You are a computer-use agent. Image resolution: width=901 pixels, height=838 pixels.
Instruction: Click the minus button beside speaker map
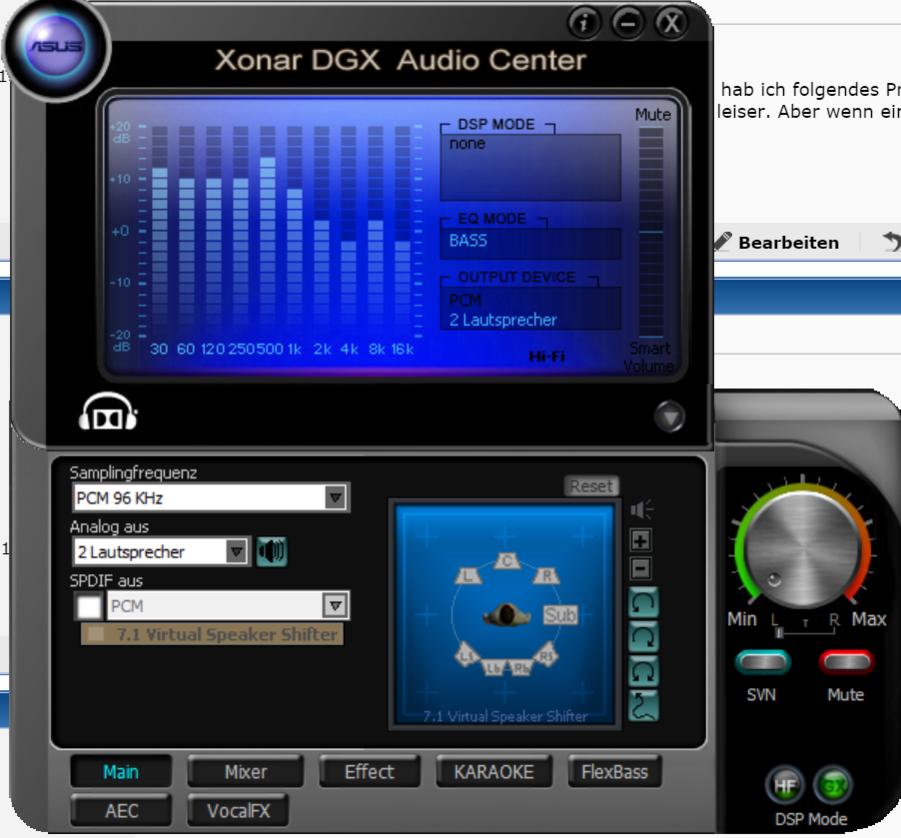(x=641, y=569)
